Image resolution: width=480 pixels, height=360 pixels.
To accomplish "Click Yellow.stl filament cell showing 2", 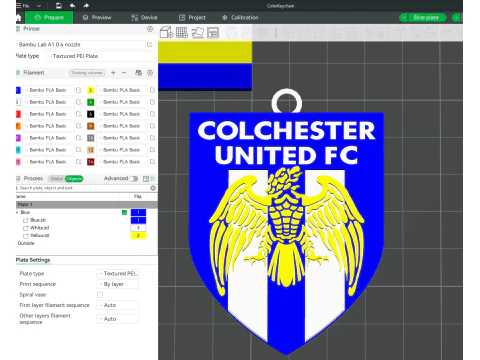I will [138, 236].
